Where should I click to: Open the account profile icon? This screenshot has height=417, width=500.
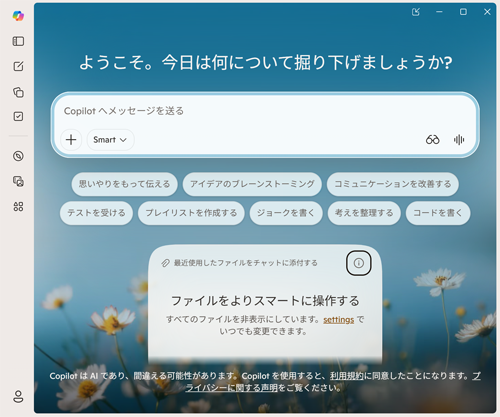point(18,396)
